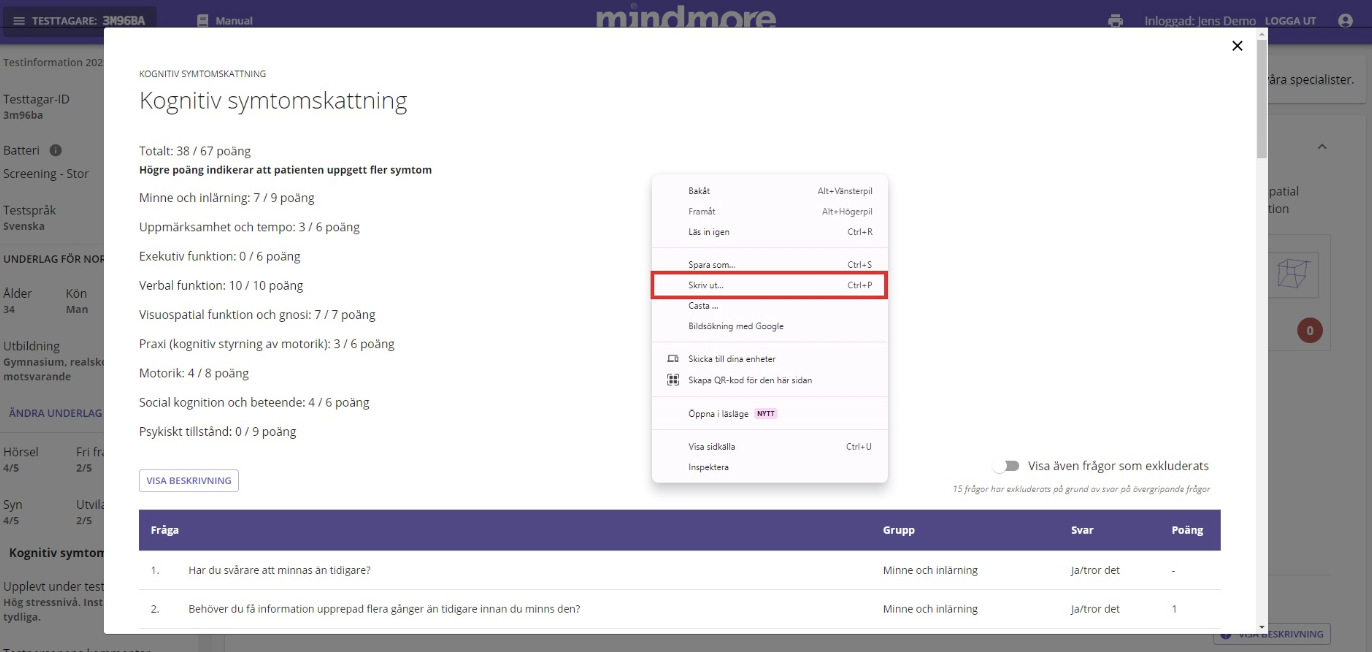
Task: Click the Logga ut link
Action: pyautogui.click(x=1290, y=21)
